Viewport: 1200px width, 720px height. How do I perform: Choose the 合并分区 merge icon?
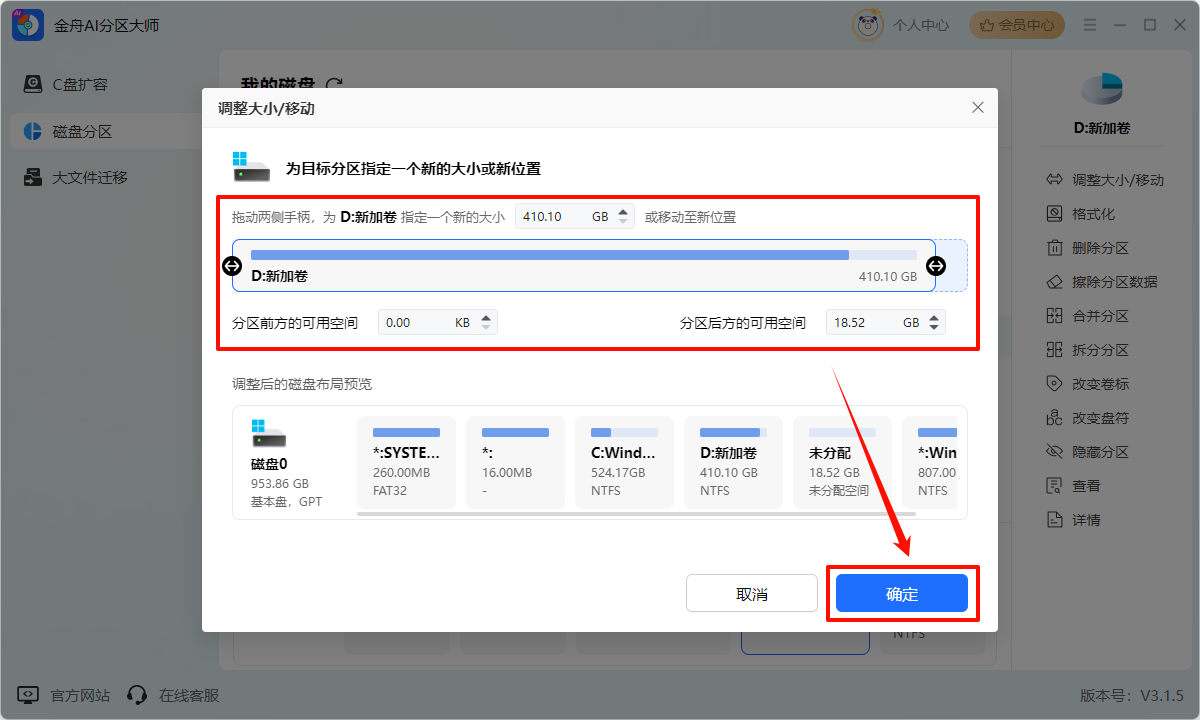pos(1054,316)
